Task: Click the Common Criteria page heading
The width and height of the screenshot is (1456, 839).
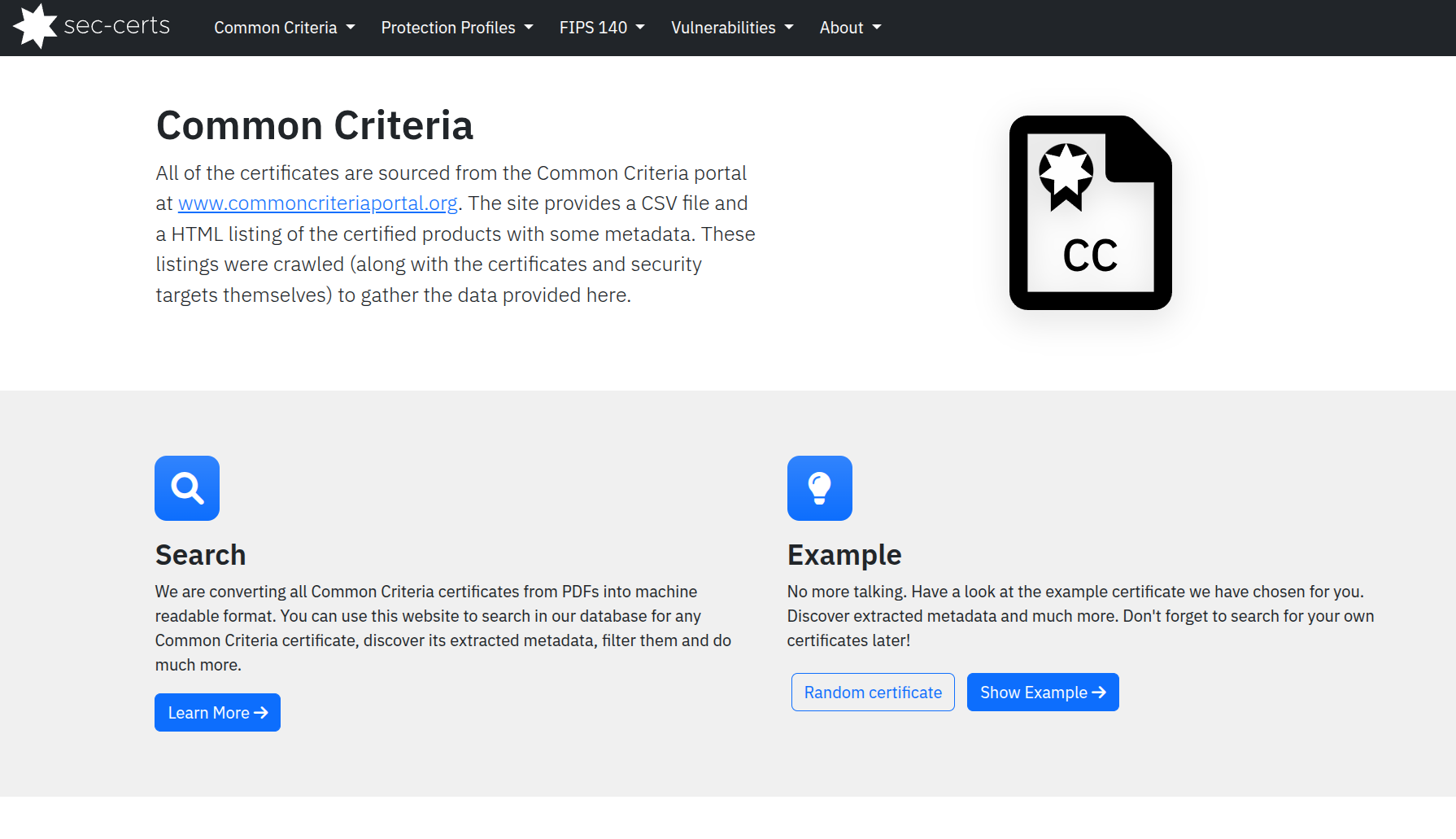Action: (315, 125)
